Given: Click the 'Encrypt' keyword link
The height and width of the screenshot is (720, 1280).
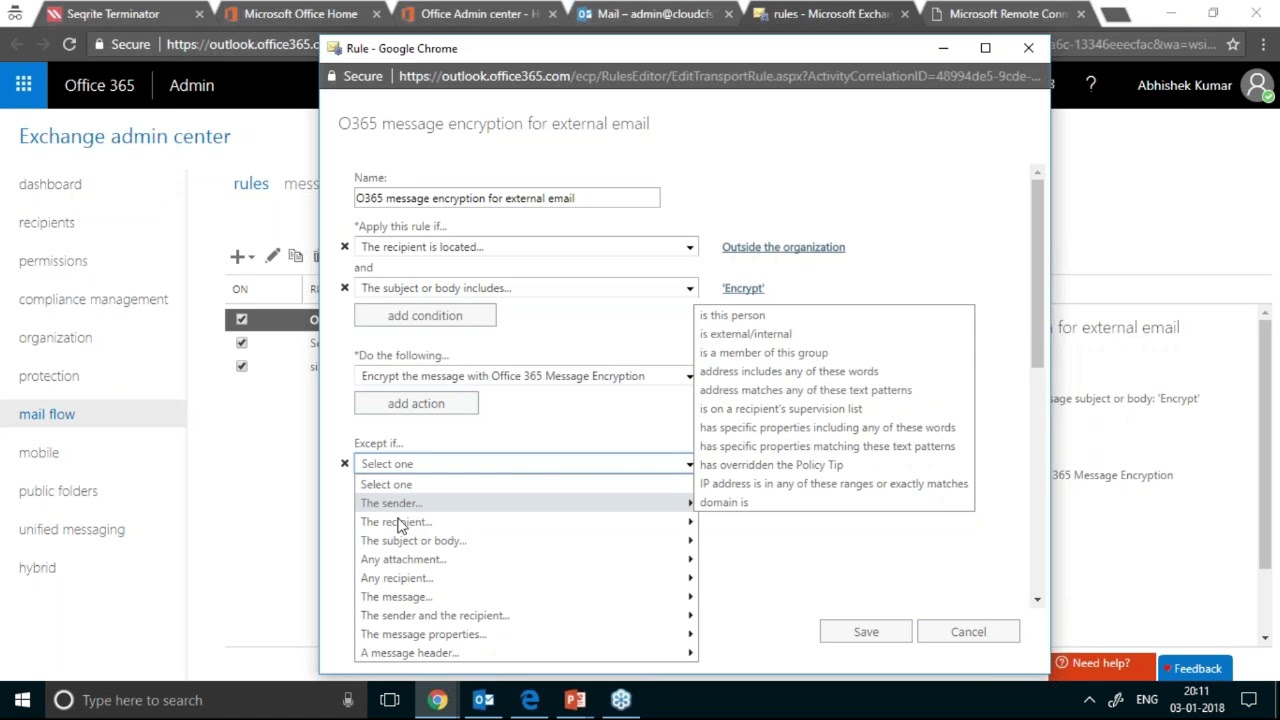Looking at the screenshot, I should coord(743,288).
